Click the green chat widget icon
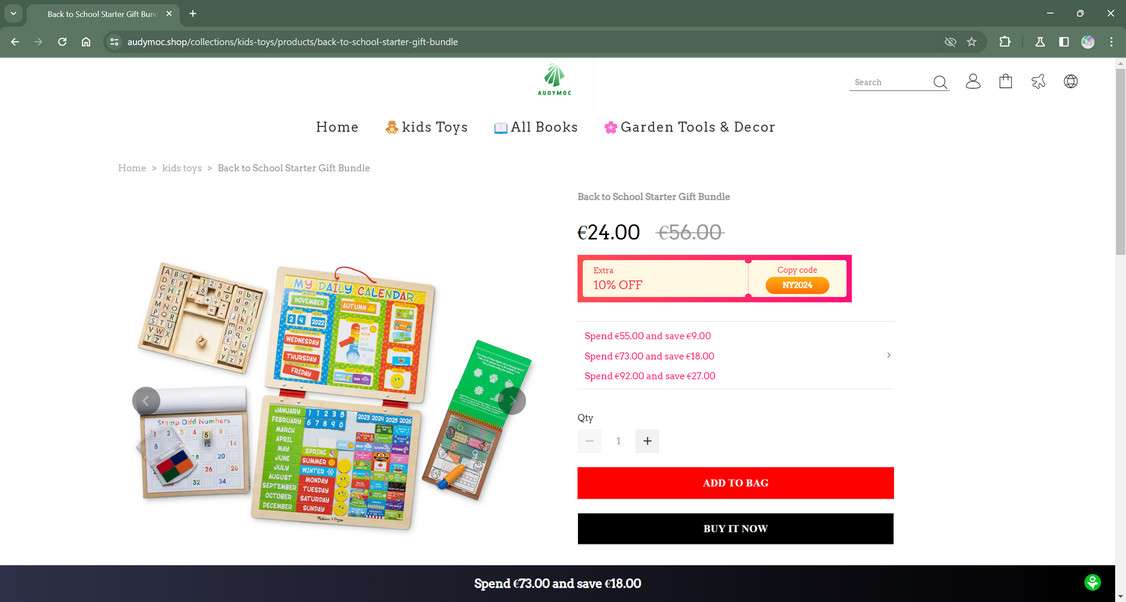Viewport: 1126px width, 602px height. (x=1092, y=583)
